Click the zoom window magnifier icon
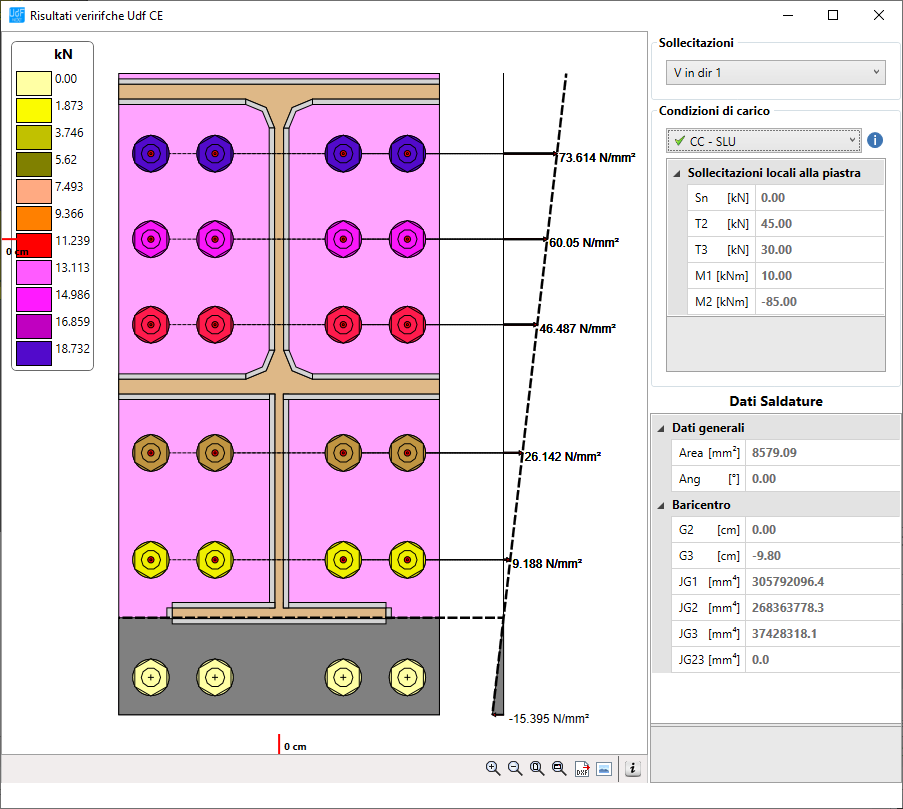903x809 pixels. tap(559, 768)
